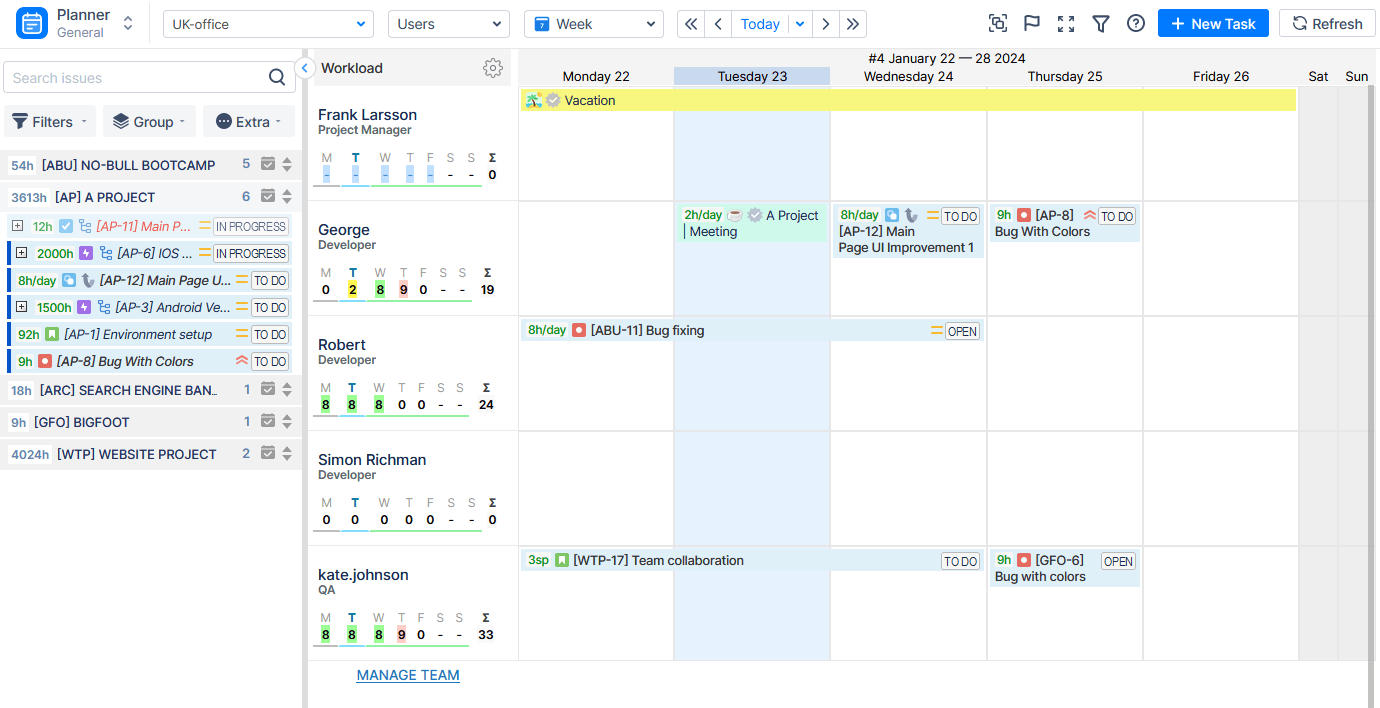The width and height of the screenshot is (1380, 708).
Task: Click the checkmark on the Vacation event
Action: pyautogui.click(x=553, y=100)
